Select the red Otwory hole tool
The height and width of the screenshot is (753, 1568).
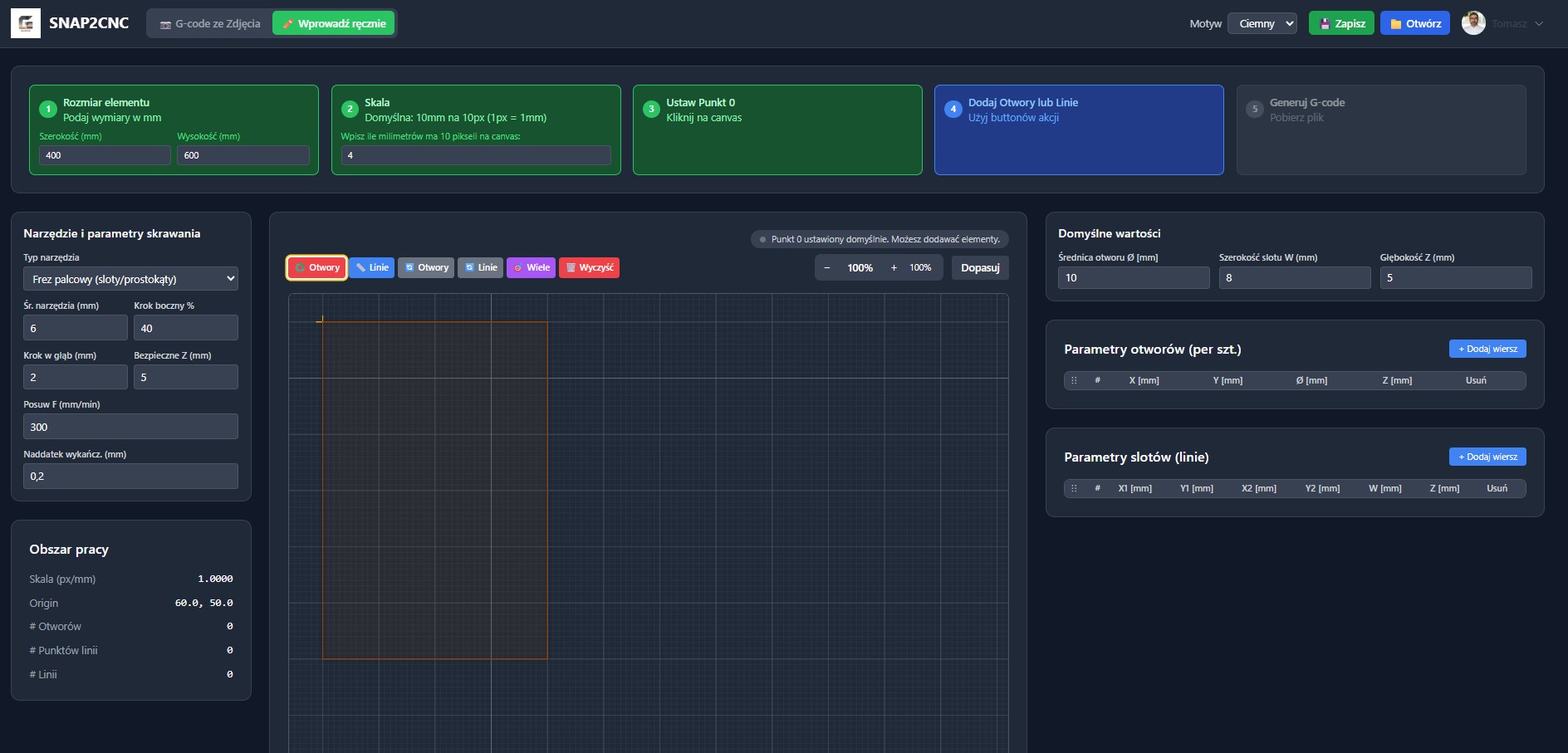pyautogui.click(x=316, y=267)
